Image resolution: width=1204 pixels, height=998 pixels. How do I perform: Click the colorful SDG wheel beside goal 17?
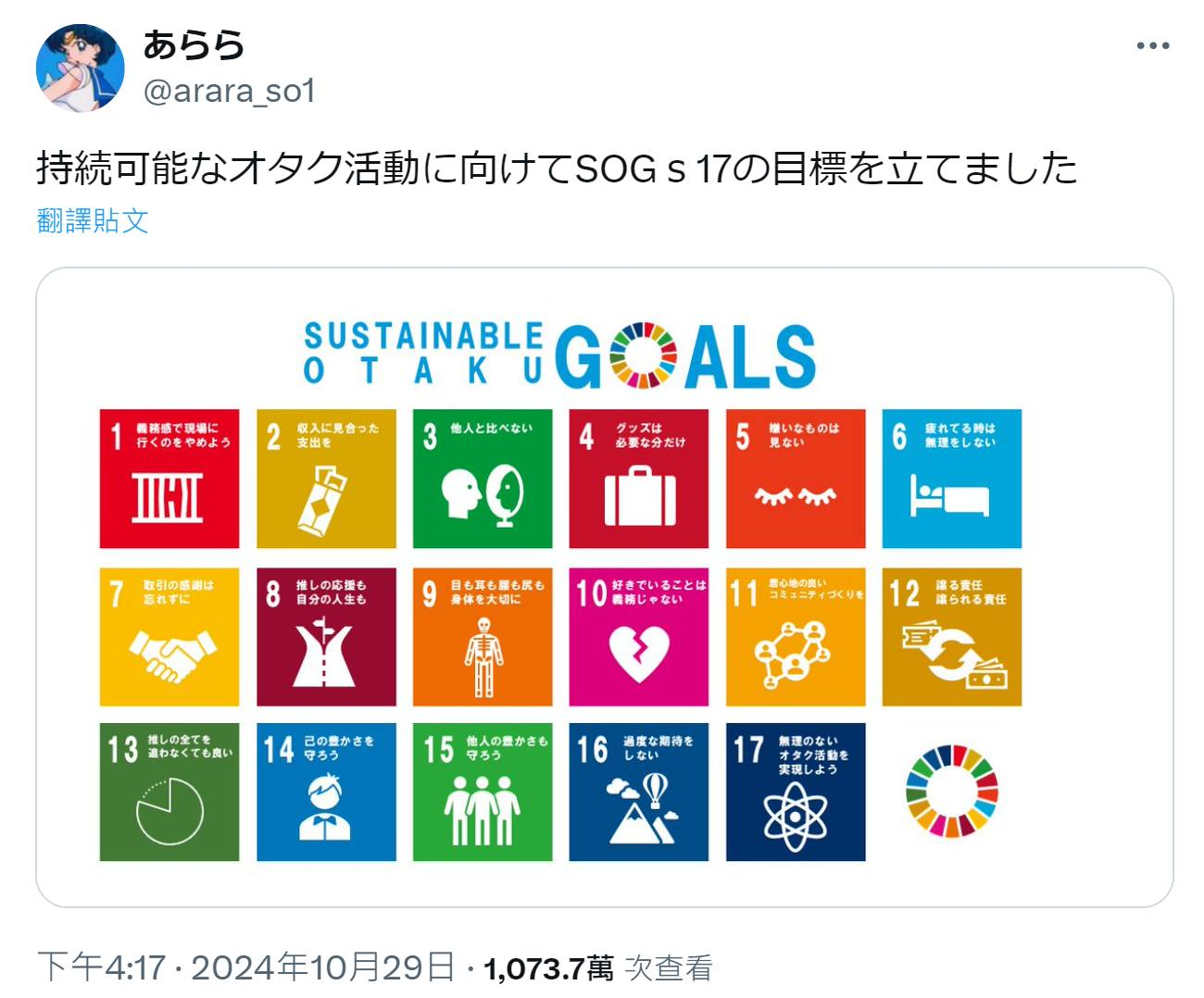coord(951,792)
